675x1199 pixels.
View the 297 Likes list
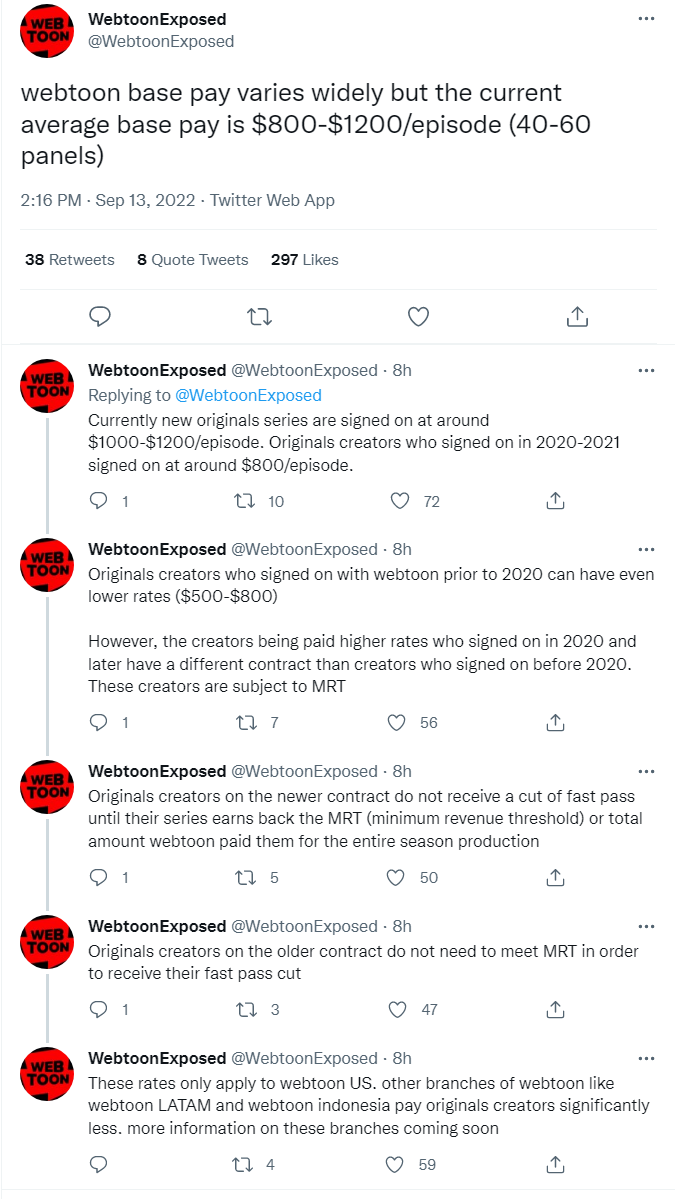pos(304,260)
